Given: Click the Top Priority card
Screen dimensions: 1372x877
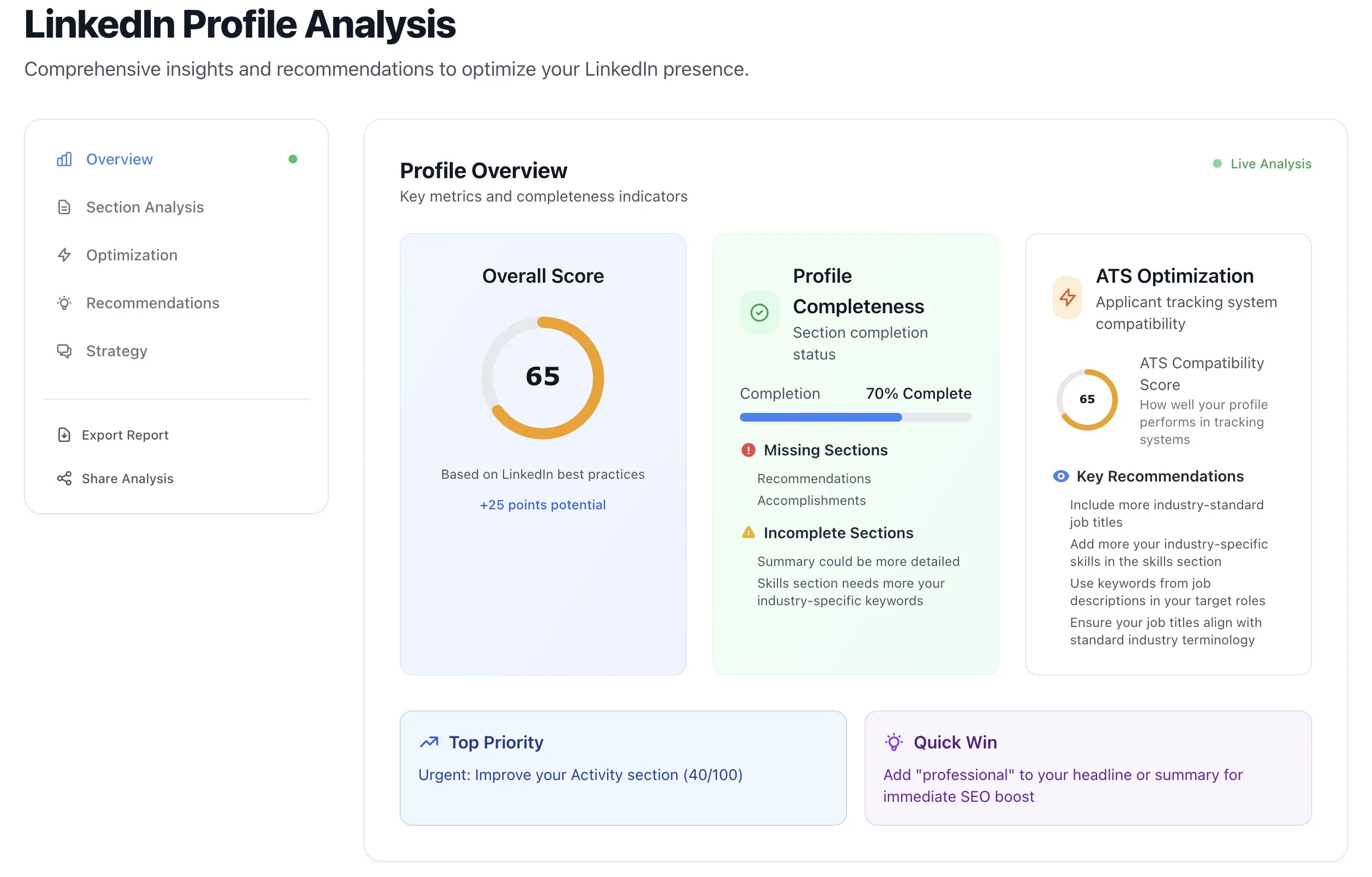Looking at the screenshot, I should [623, 768].
